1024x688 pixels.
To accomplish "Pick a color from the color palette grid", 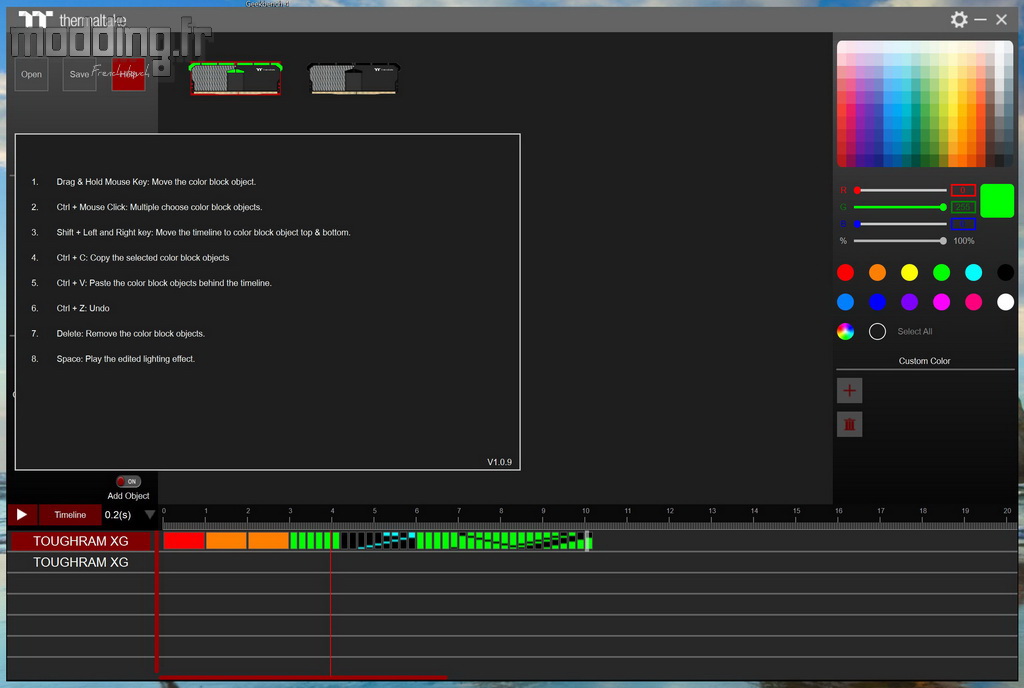I will click(925, 104).
